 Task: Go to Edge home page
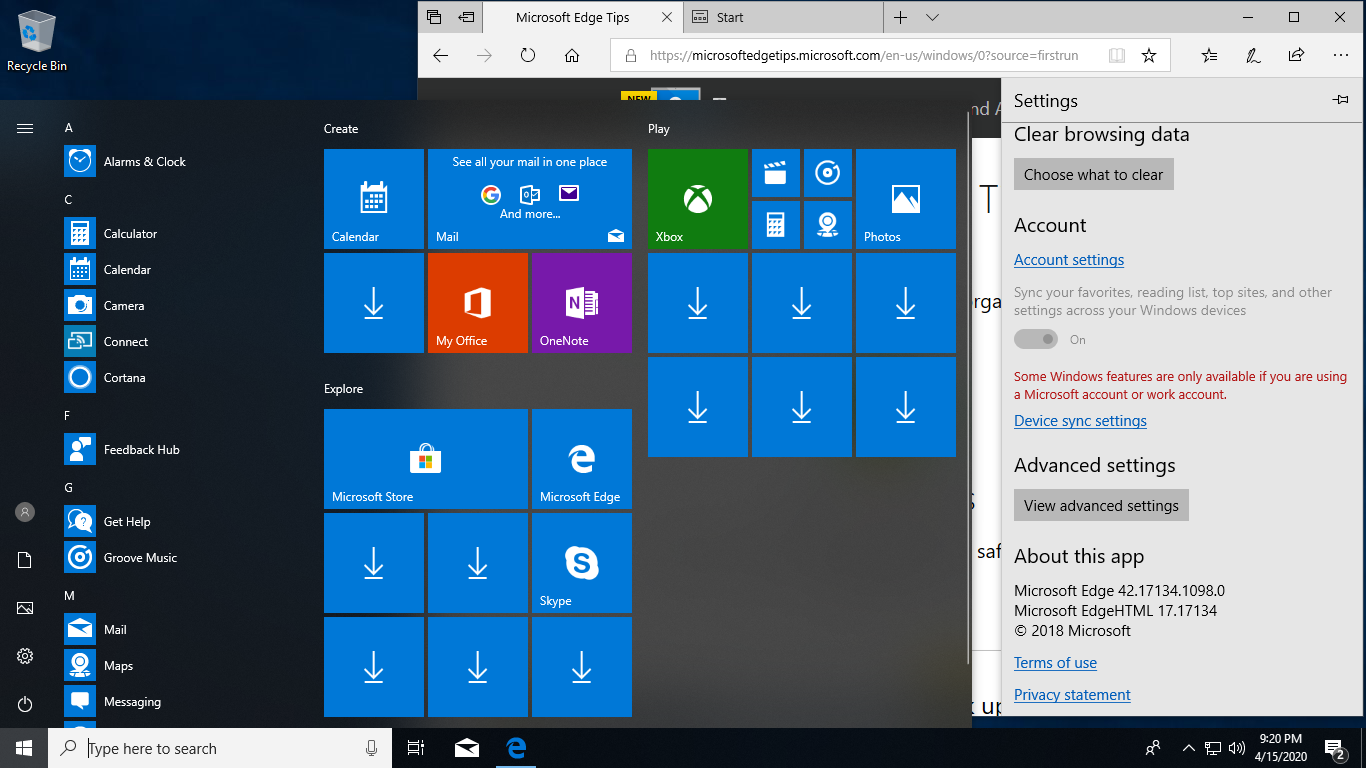(572, 56)
